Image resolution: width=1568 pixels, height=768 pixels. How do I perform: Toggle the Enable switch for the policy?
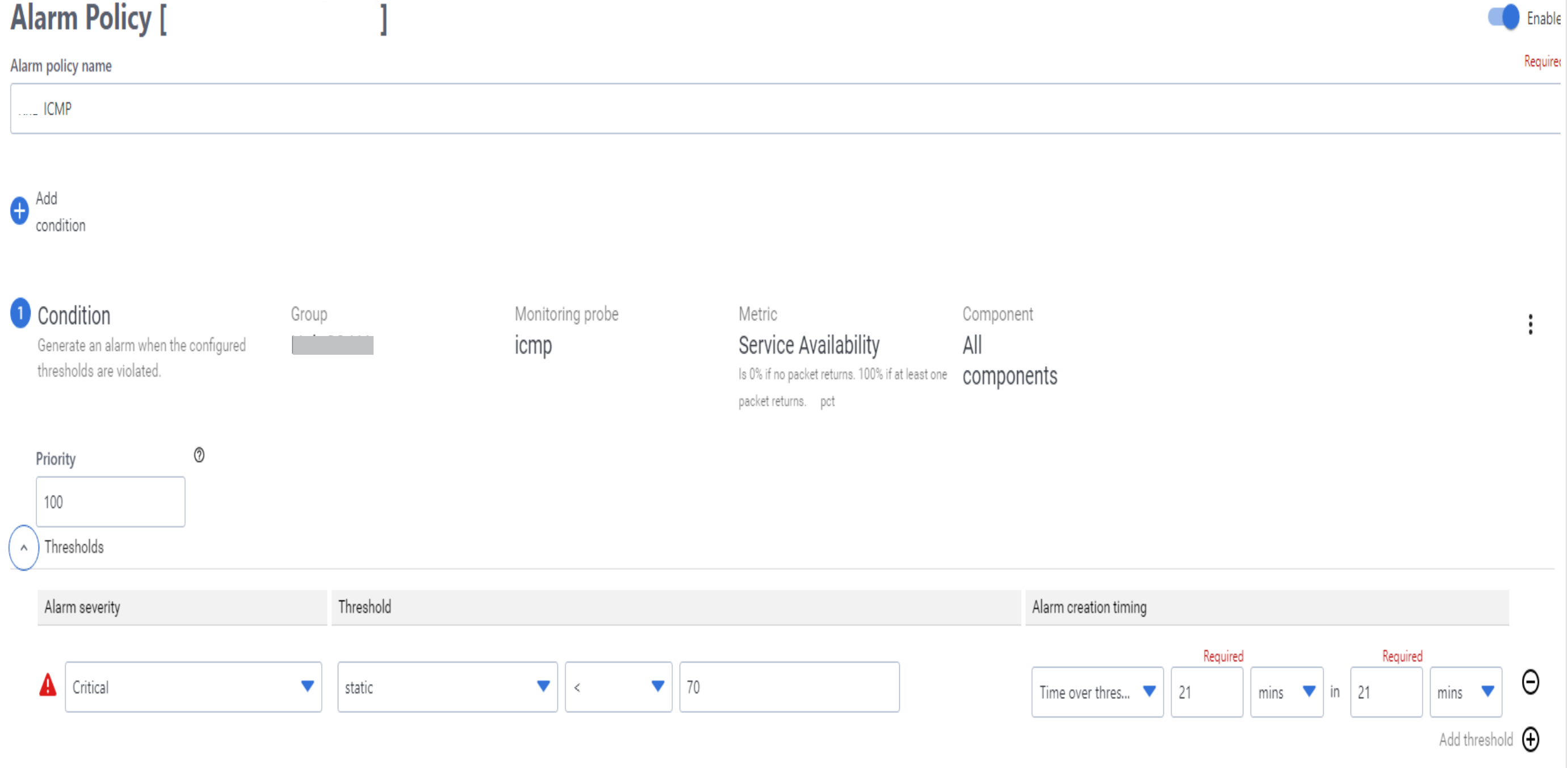coord(1503,18)
